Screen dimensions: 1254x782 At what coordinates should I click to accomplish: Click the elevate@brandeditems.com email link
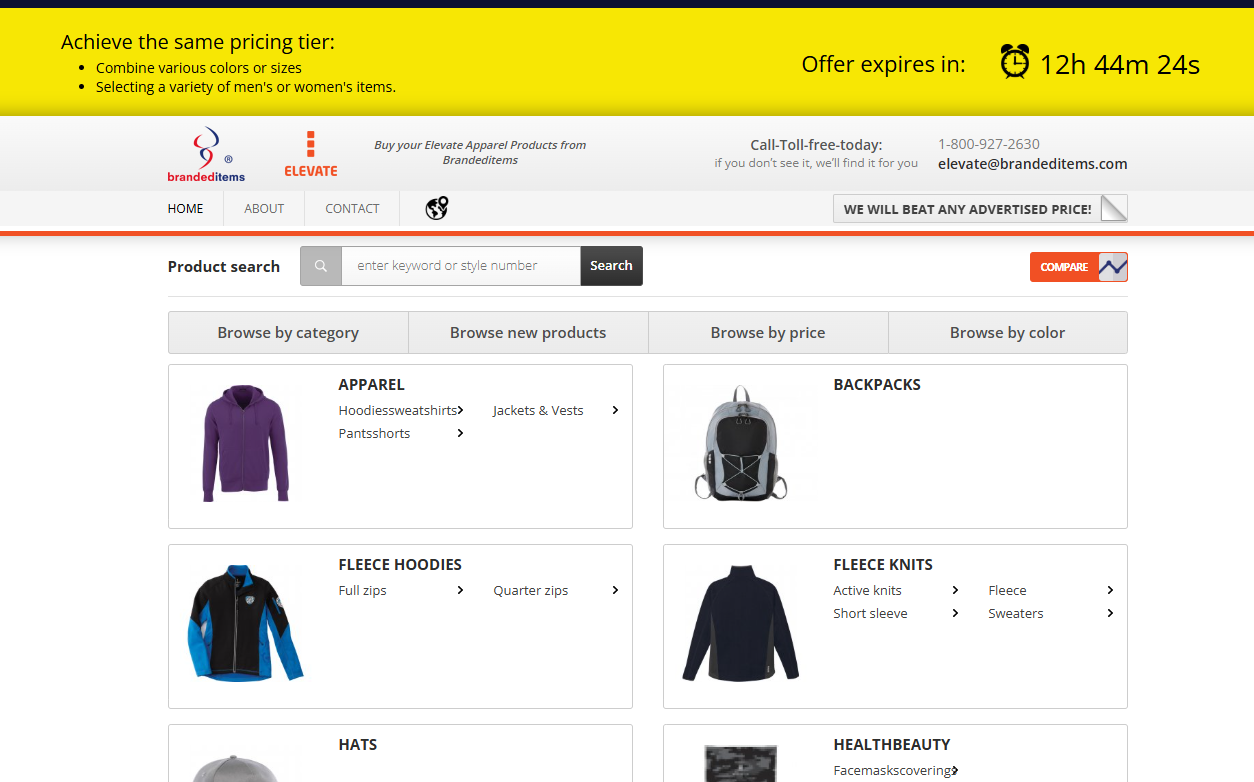[x=1032, y=164]
